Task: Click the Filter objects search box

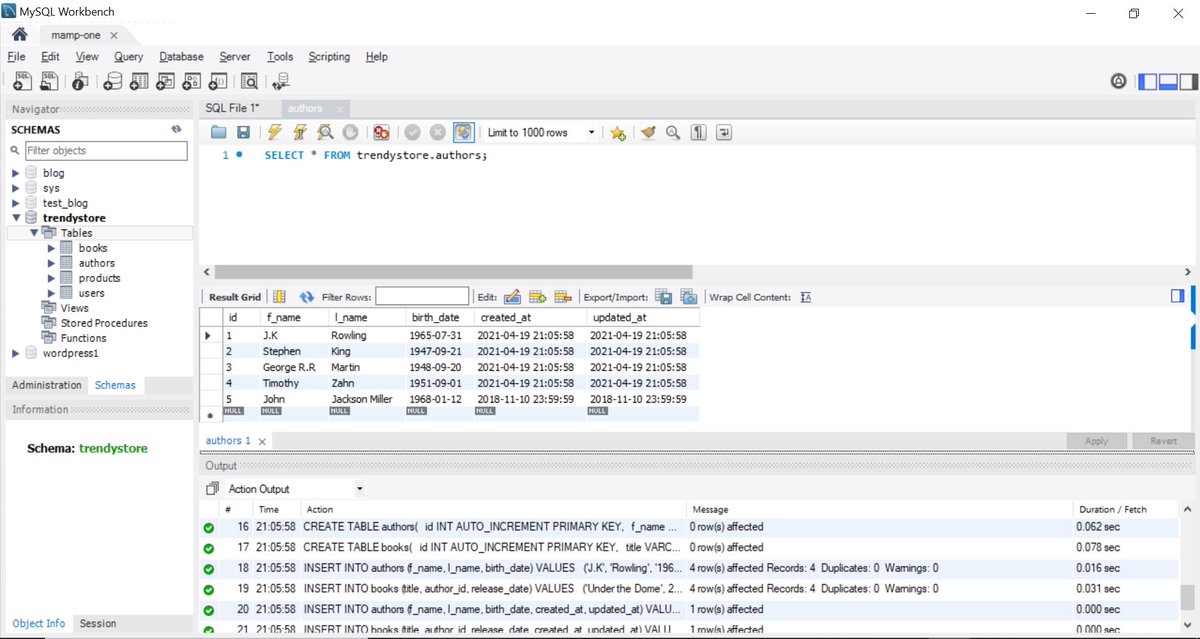Action: (106, 150)
